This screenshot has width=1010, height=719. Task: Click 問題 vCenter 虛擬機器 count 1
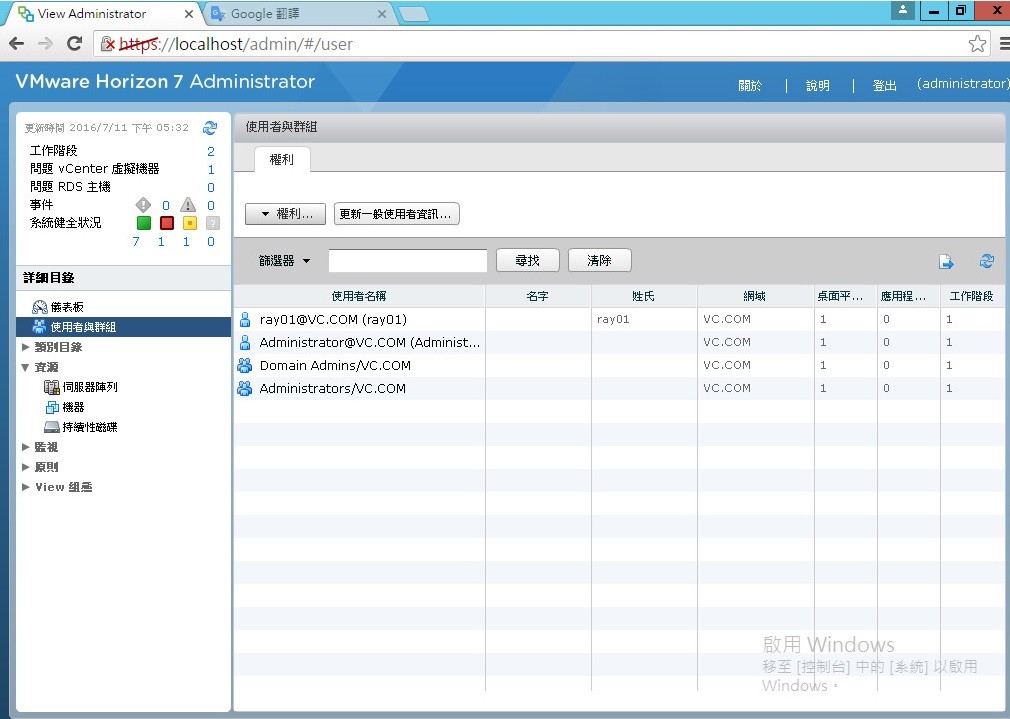click(x=211, y=169)
